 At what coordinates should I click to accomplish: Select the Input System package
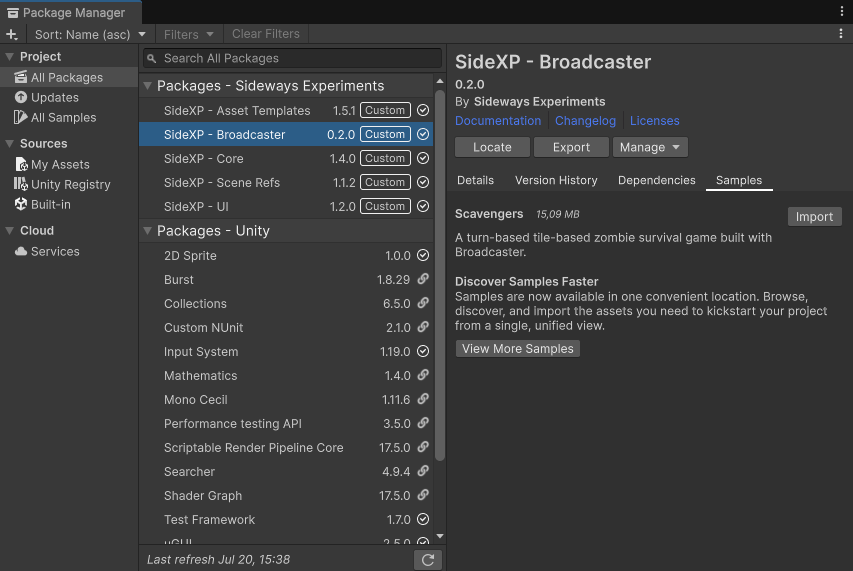(286, 351)
